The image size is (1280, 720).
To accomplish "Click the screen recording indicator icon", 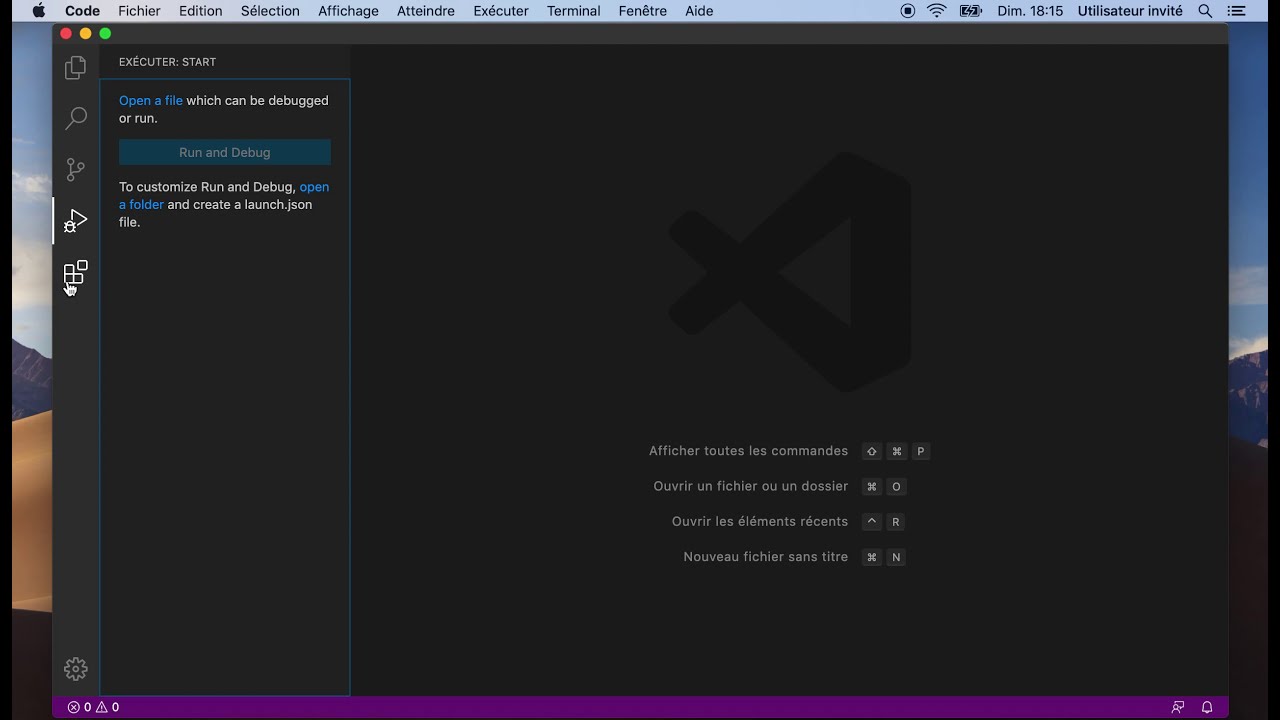I will pyautogui.click(x=908, y=11).
